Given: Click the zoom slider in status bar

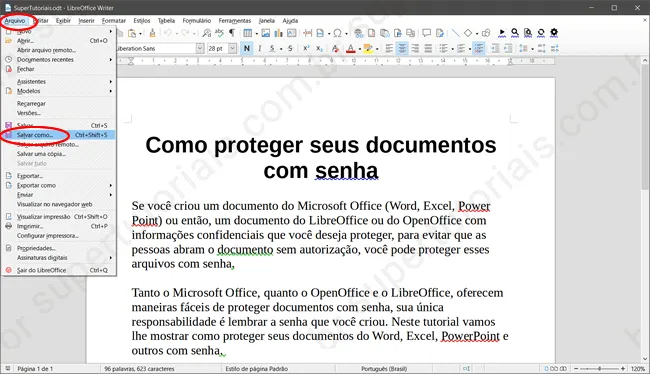Looking at the screenshot, I should pyautogui.click(x=599, y=369).
